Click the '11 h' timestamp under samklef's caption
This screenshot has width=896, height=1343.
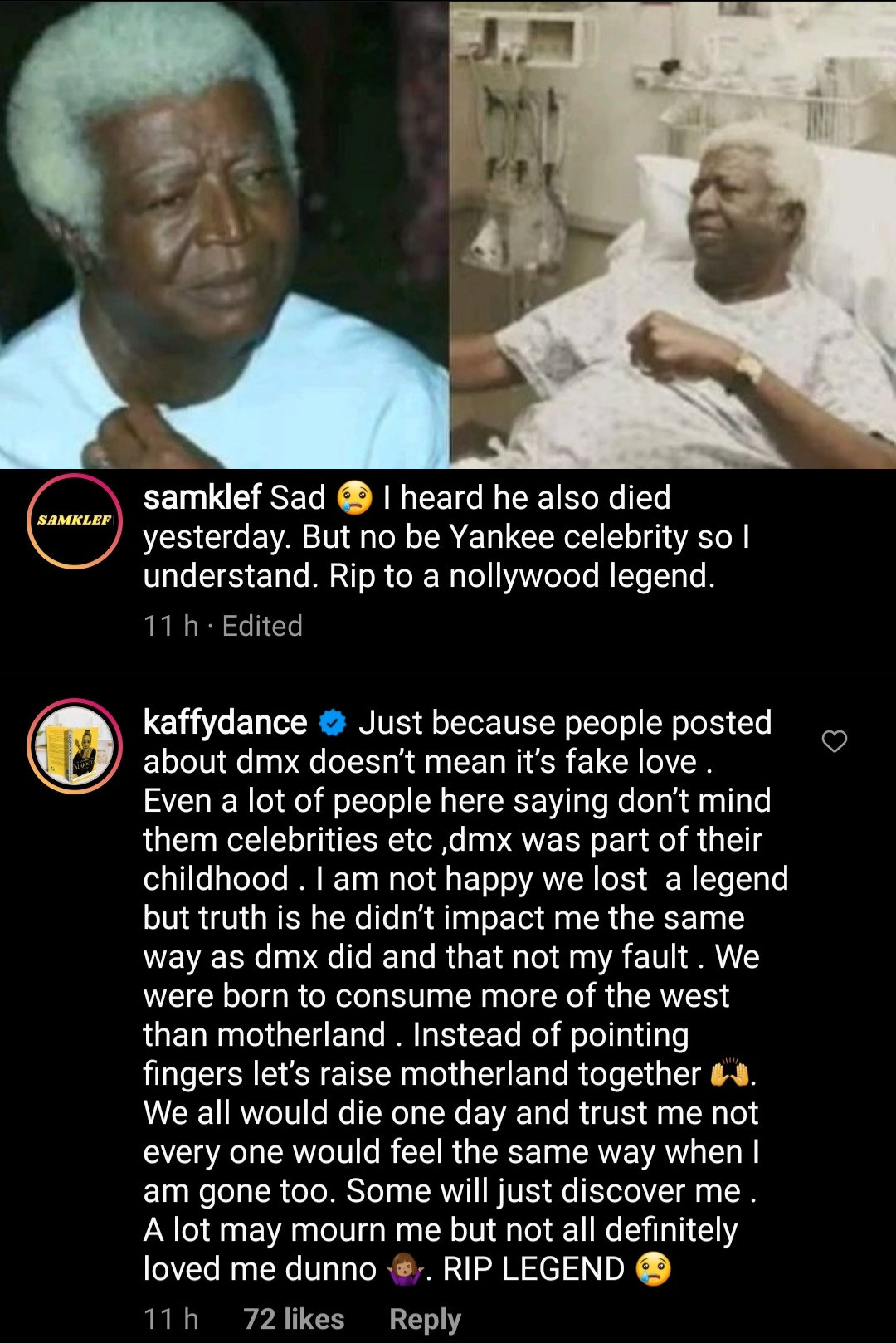(171, 626)
